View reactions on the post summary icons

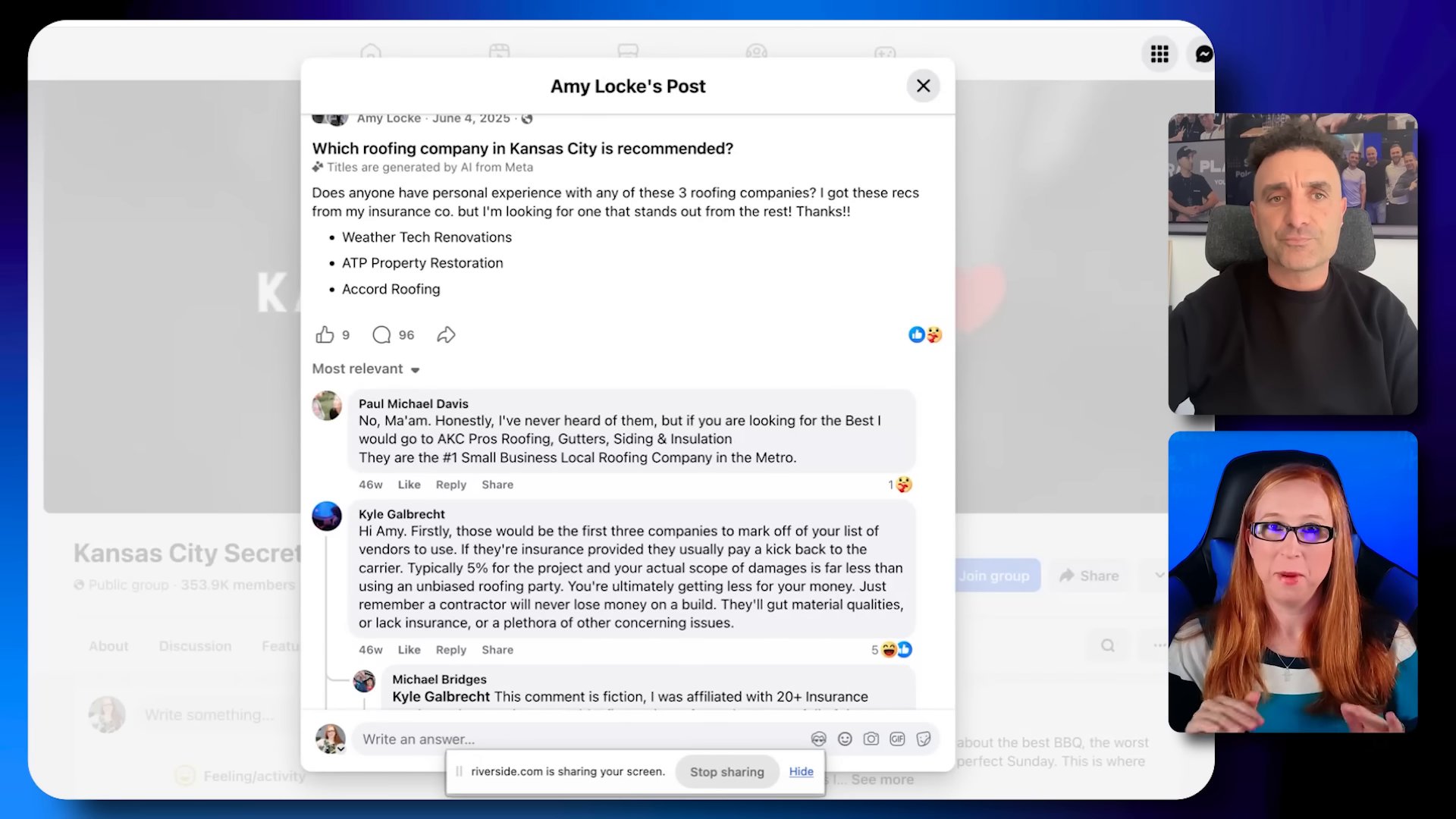tap(925, 334)
